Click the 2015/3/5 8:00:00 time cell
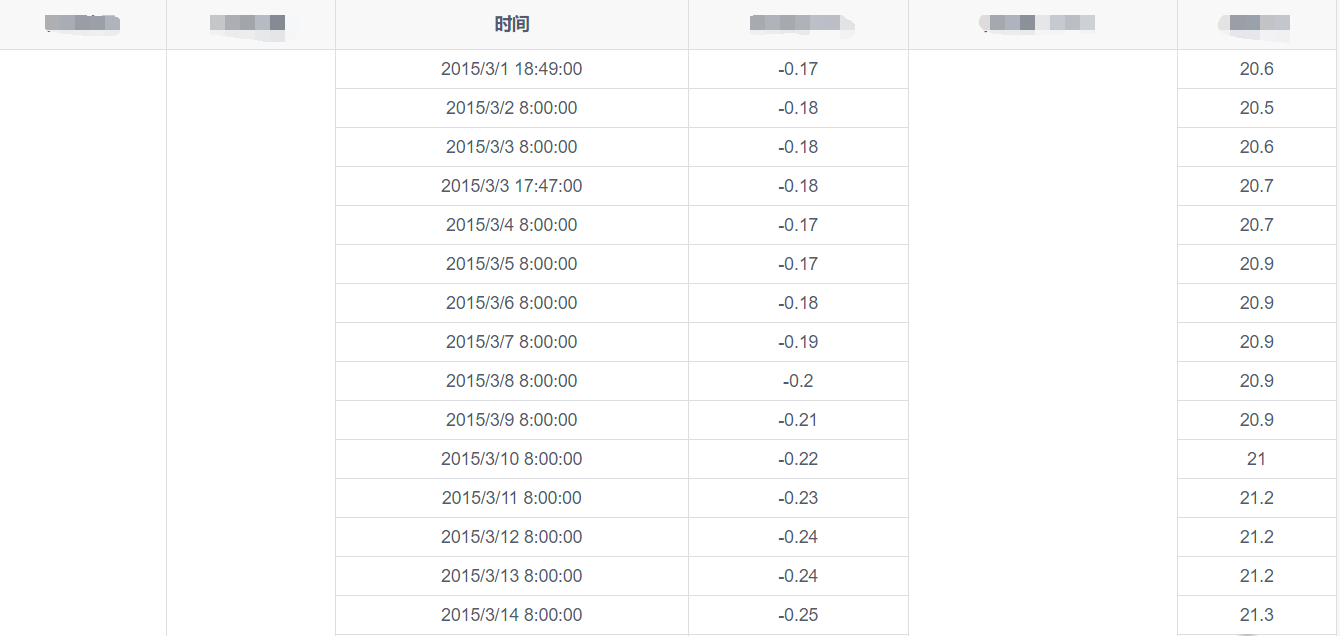 click(x=511, y=264)
